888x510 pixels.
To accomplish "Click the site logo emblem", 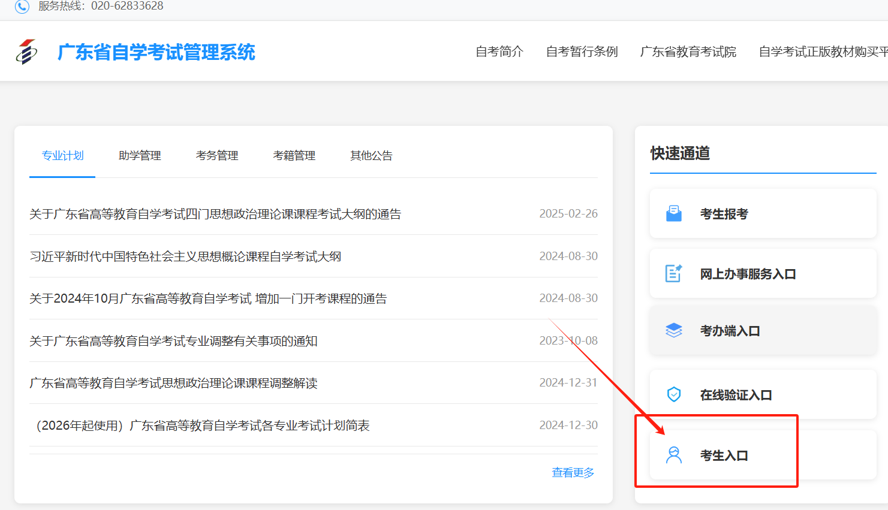I will click(27, 52).
